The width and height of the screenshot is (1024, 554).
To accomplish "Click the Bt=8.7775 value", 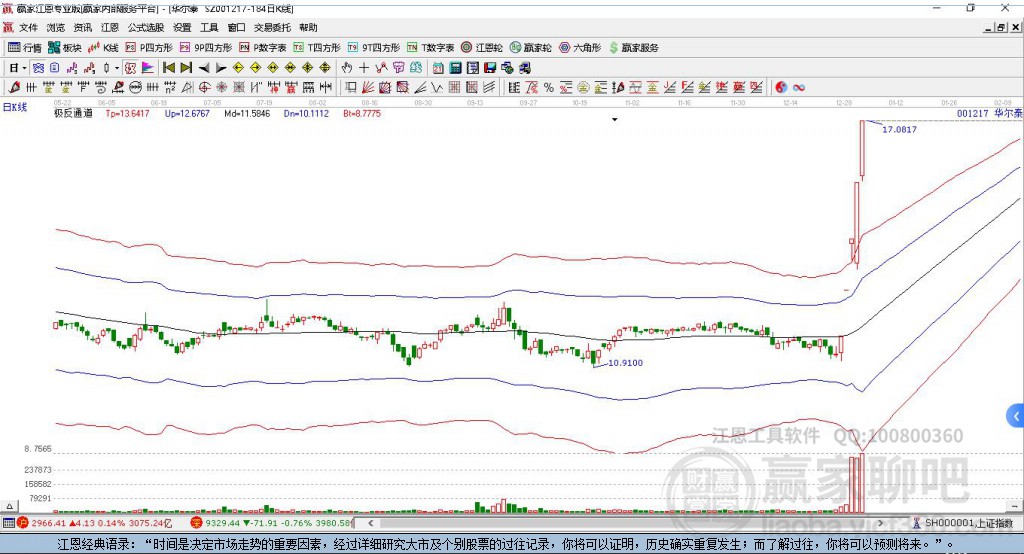I will coord(362,114).
